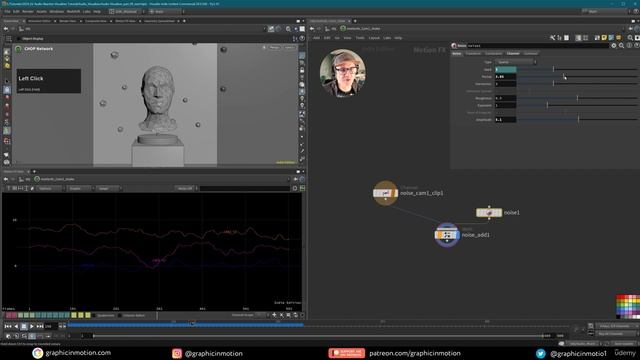Adjust the Exponent slider handle
Viewport: 640px width, 360px height.
pyautogui.click(x=547, y=105)
